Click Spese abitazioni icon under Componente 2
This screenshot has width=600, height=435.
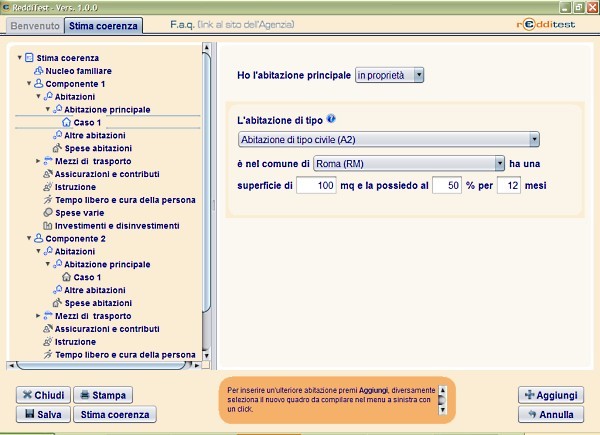pyautogui.click(x=57, y=303)
